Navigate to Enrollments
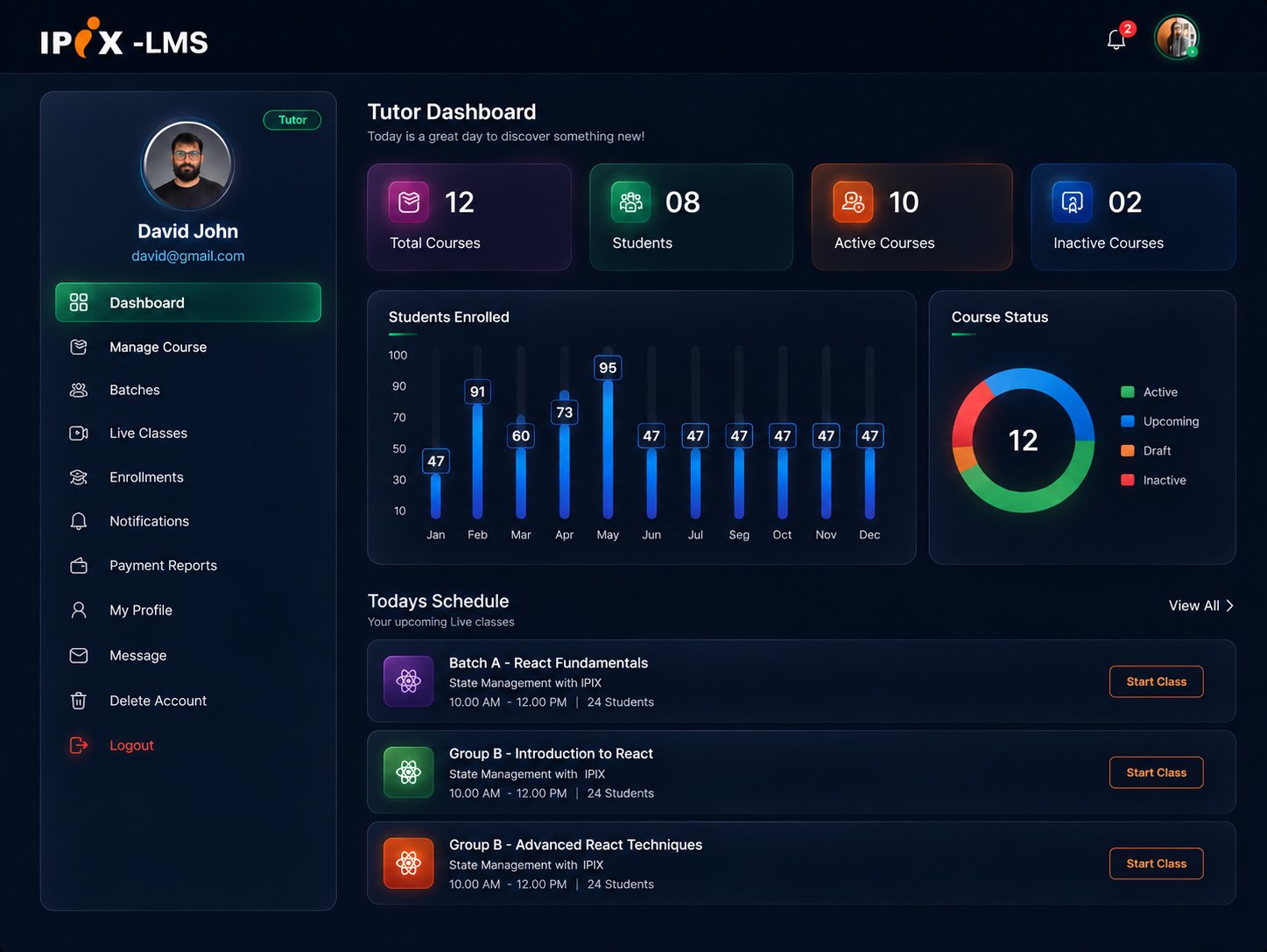Viewport: 1267px width, 952px height. point(146,477)
